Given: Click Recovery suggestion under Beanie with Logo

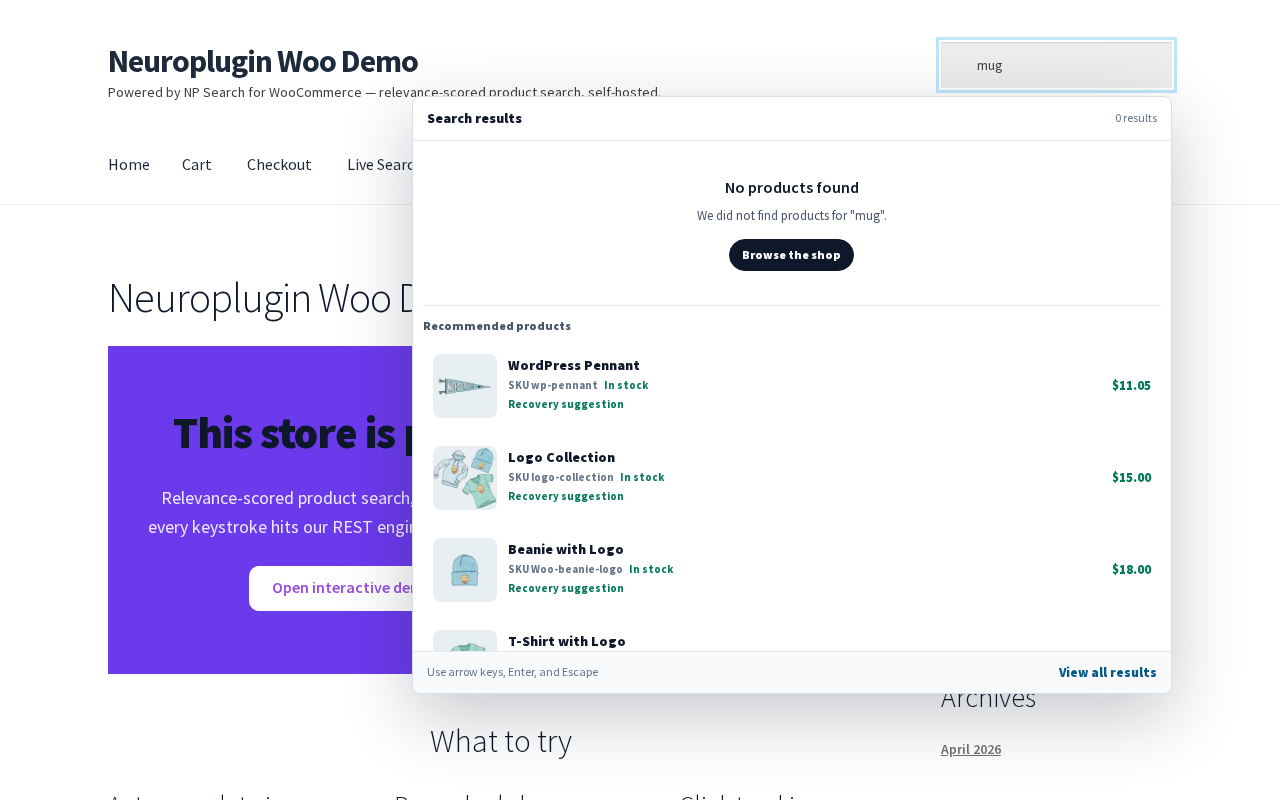Looking at the screenshot, I should click(566, 588).
